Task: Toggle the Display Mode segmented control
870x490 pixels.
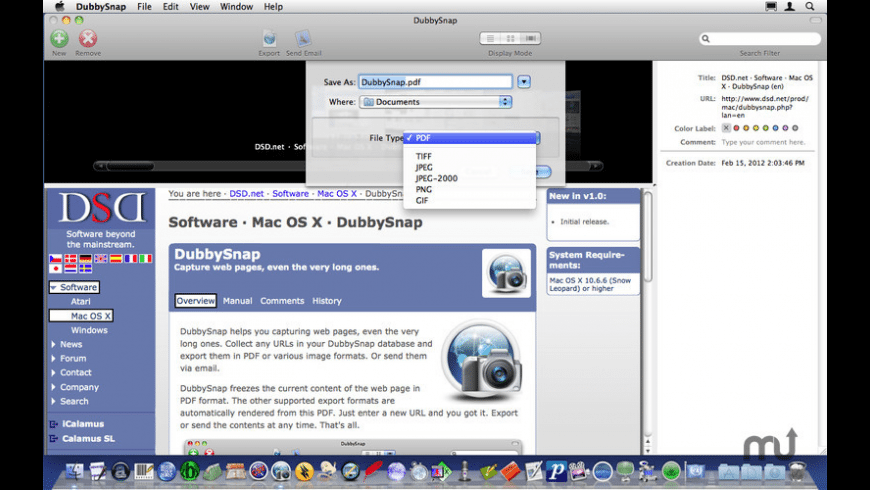Action: (x=510, y=38)
